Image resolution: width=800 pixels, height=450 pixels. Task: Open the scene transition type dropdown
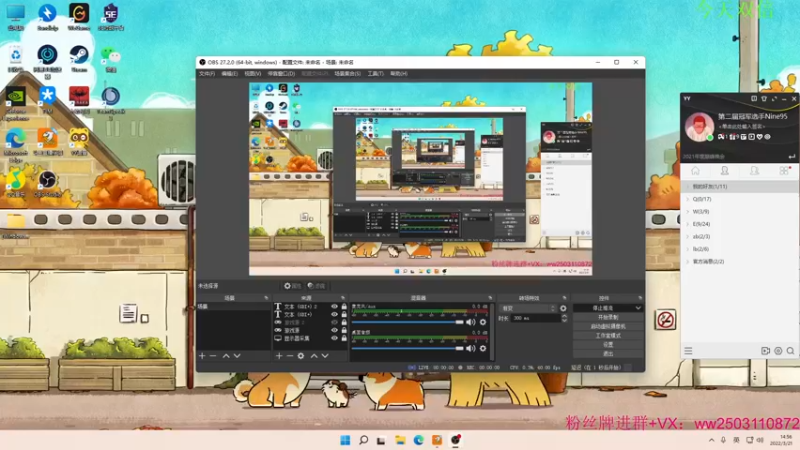click(528, 308)
